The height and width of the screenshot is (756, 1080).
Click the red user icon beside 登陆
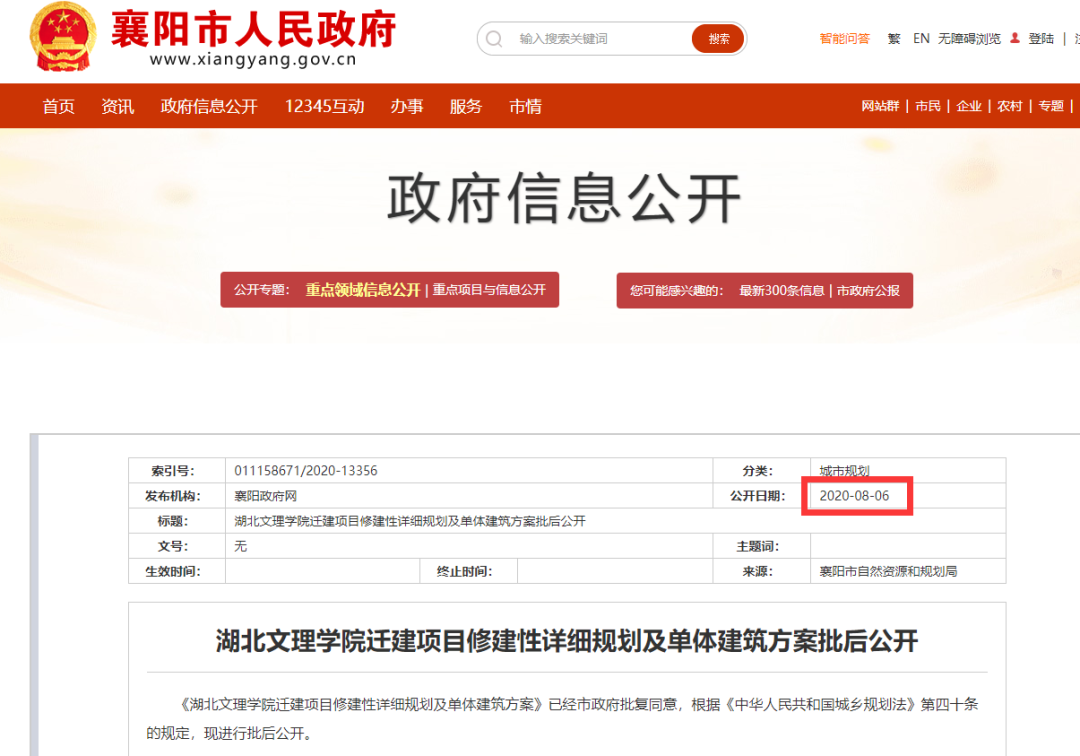click(x=1015, y=38)
